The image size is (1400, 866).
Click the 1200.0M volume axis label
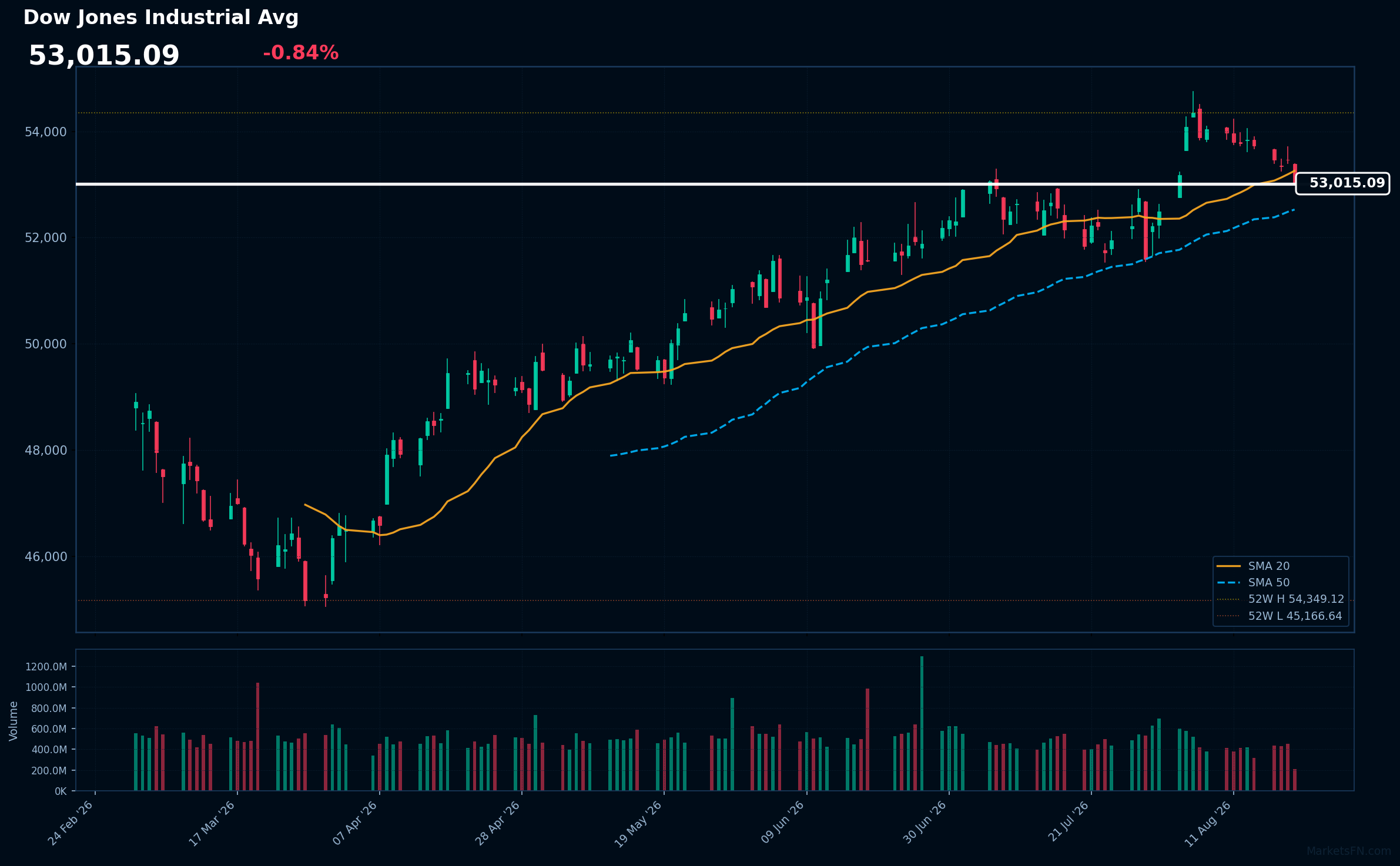coord(46,667)
